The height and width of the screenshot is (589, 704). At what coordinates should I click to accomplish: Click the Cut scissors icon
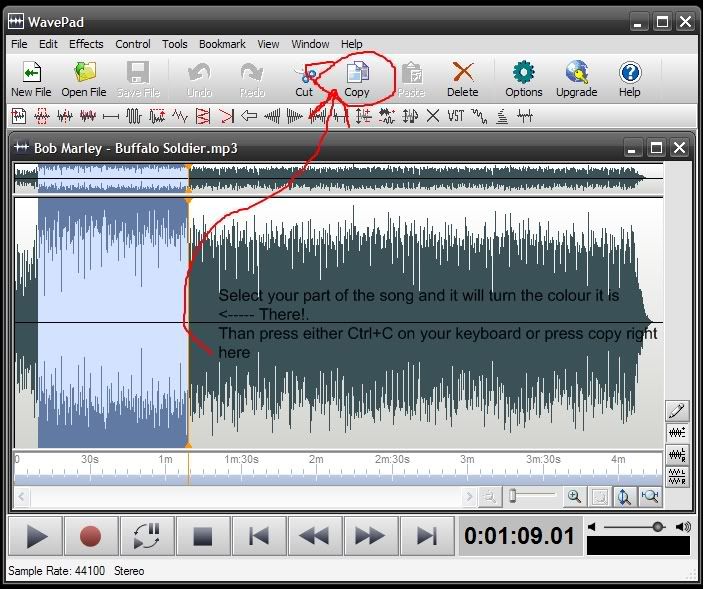coord(305,74)
